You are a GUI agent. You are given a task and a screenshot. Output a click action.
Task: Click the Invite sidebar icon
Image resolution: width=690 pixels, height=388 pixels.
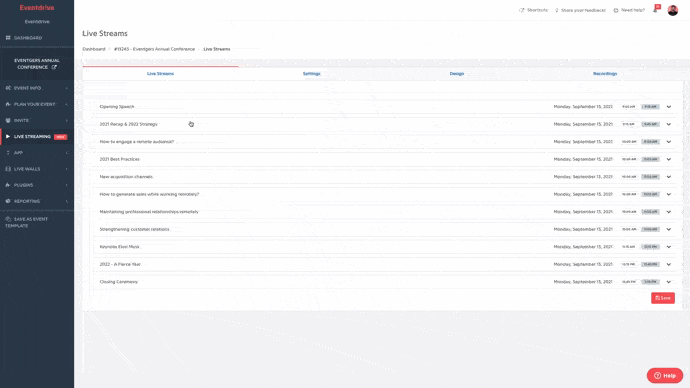(8, 120)
